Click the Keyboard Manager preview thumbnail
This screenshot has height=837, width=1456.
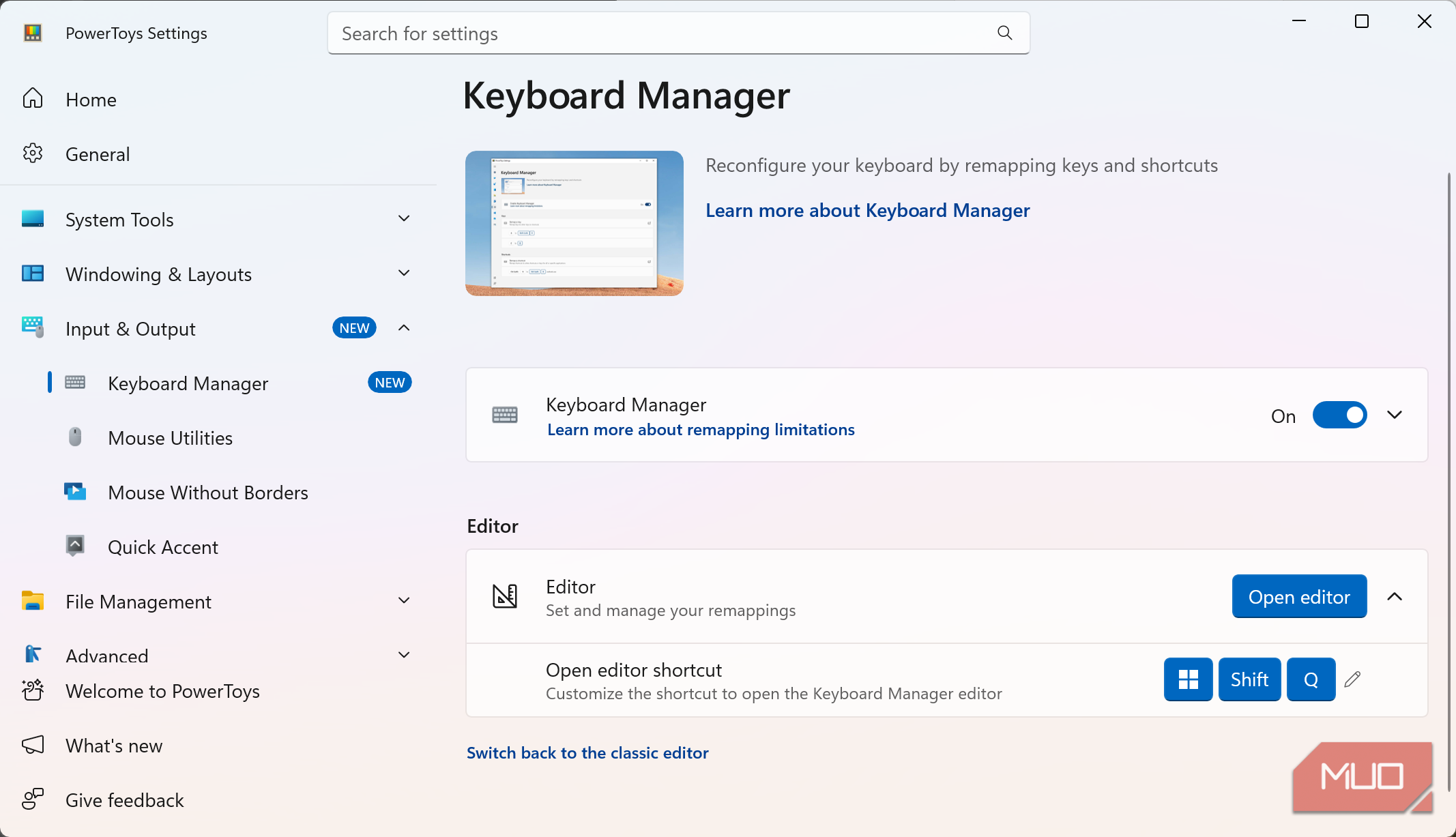tap(574, 223)
